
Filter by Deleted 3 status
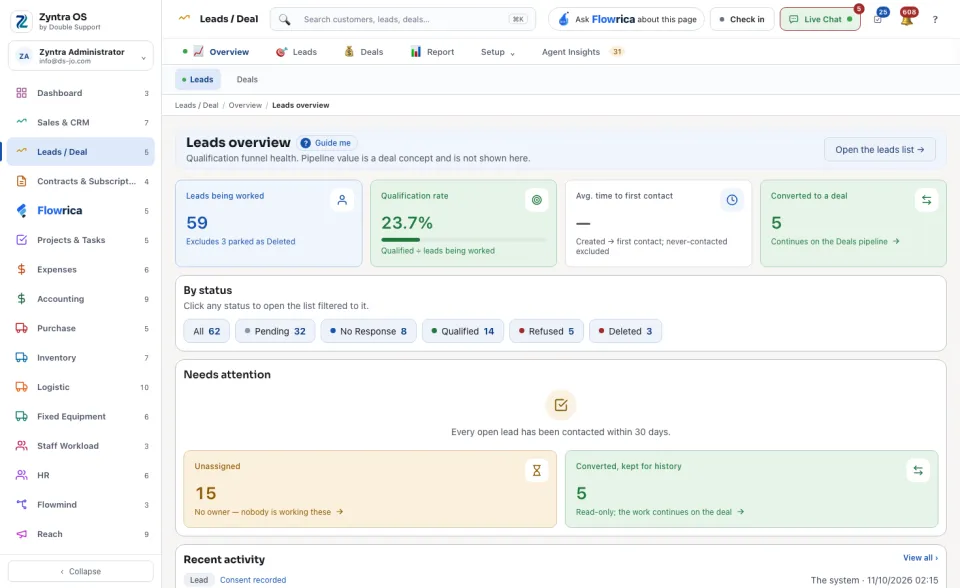[625, 331]
